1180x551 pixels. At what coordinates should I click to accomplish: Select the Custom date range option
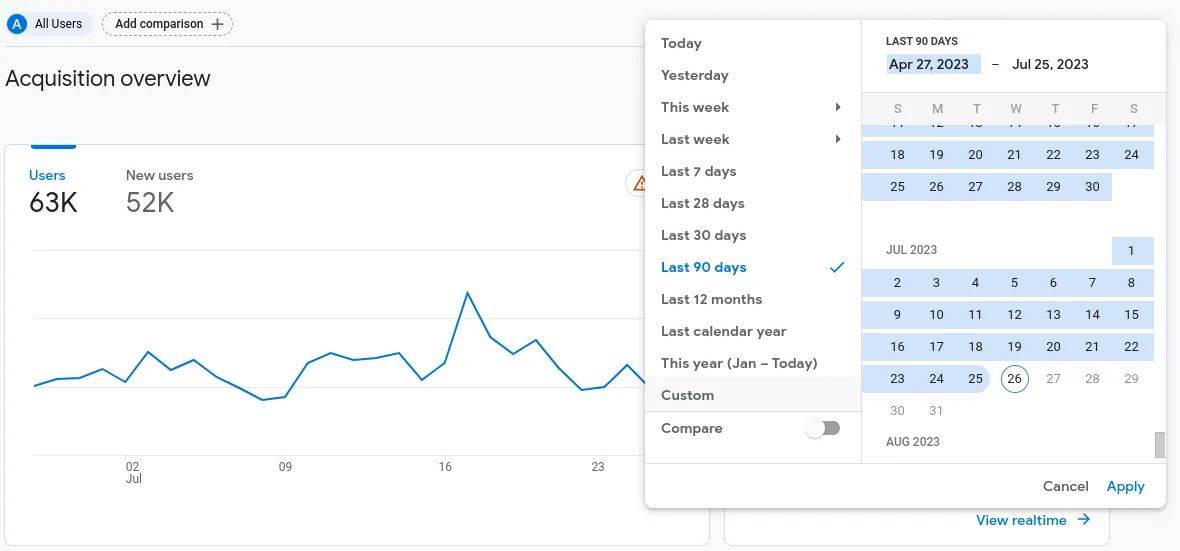(687, 395)
